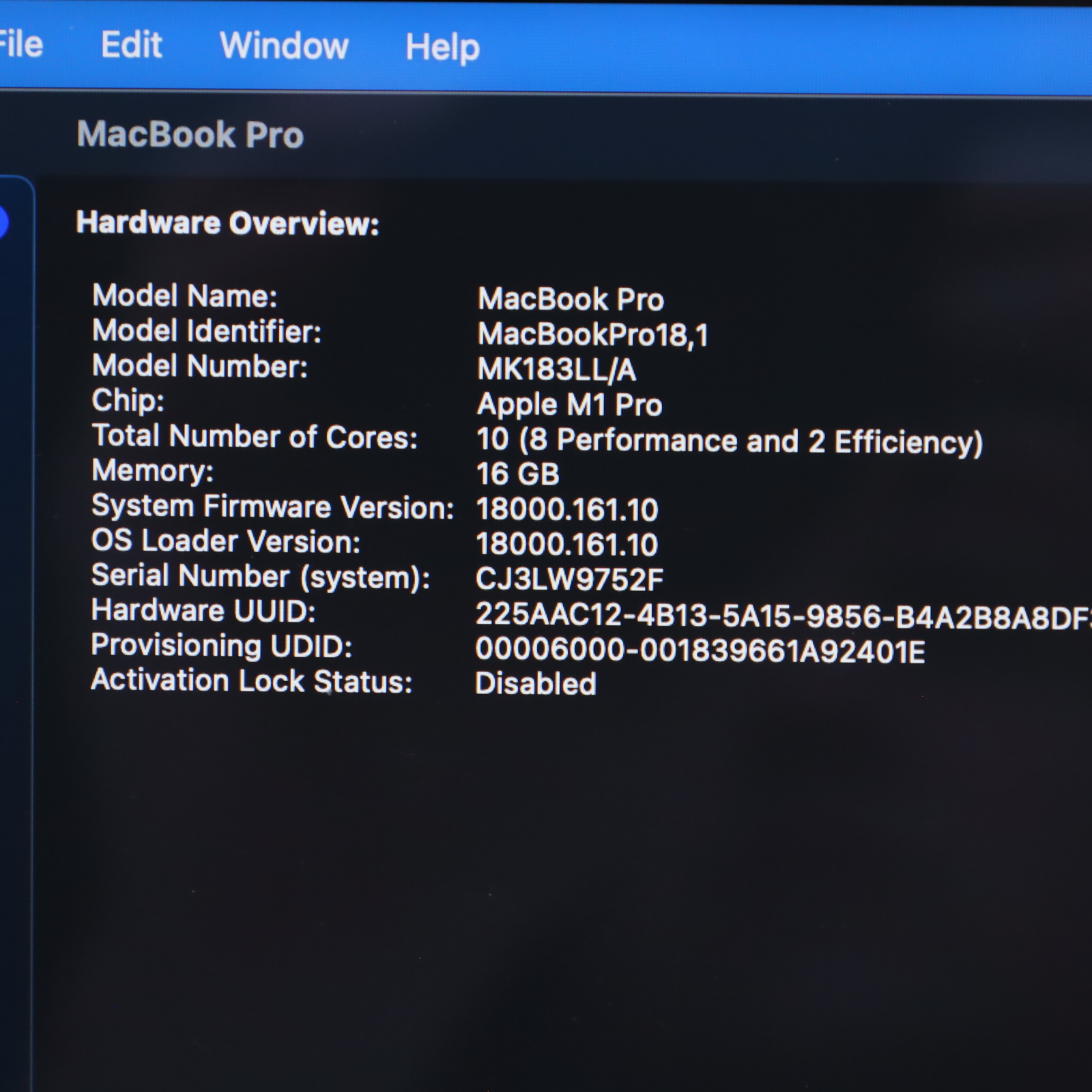Select the System Firmware Version label
Image resolution: width=1092 pixels, height=1092 pixels.
[272, 506]
